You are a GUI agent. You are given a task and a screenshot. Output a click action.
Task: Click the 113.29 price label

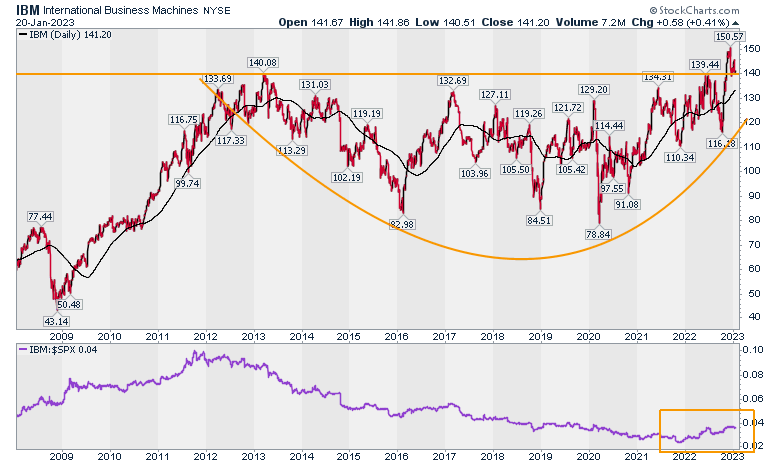(x=292, y=151)
